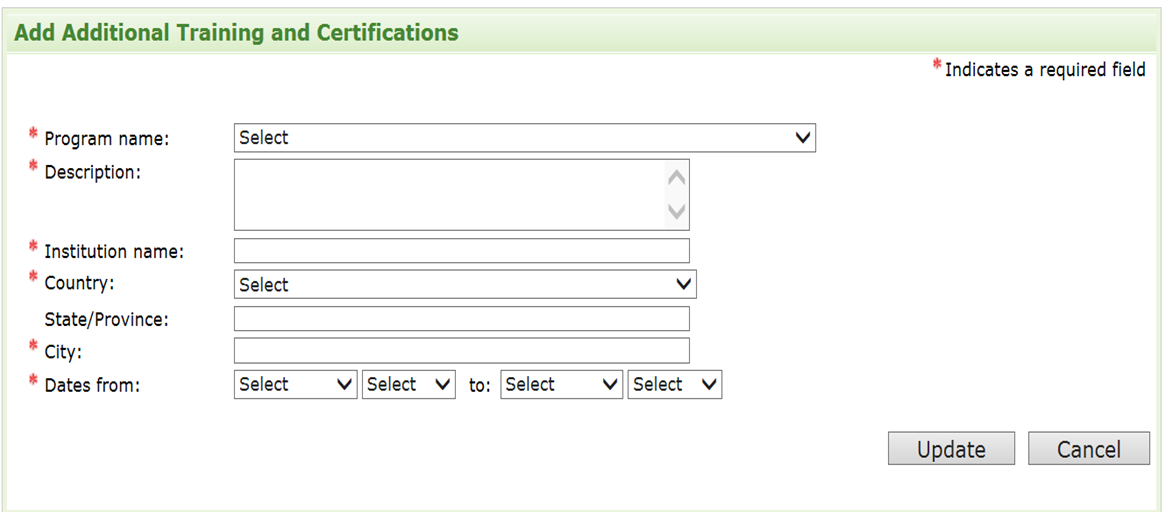Screen dimensions: 1162x512
Task: Open the wider dropdown right after 'to:'
Action: pos(561,385)
